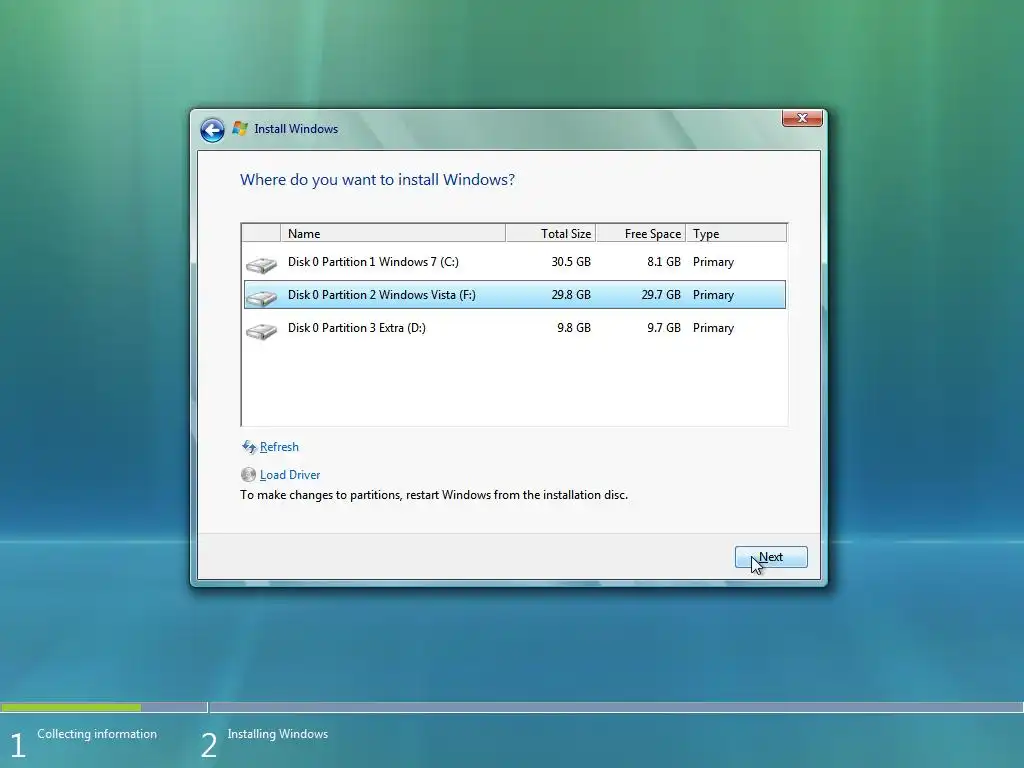
Task: Click the Install Windows title text
Action: tap(296, 129)
